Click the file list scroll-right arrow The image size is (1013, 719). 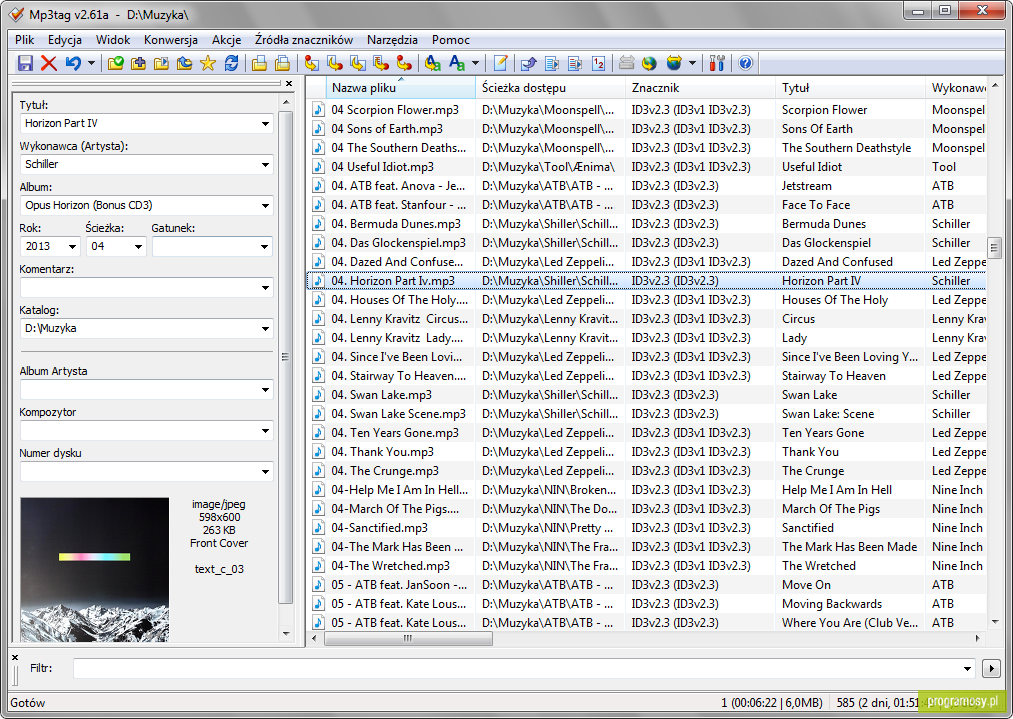point(977,638)
